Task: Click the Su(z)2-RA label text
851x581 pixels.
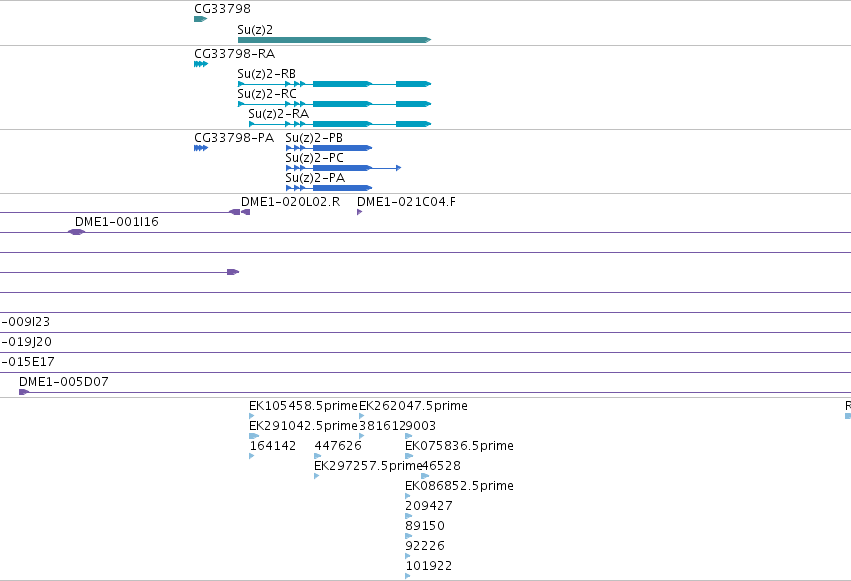Action: (x=278, y=114)
